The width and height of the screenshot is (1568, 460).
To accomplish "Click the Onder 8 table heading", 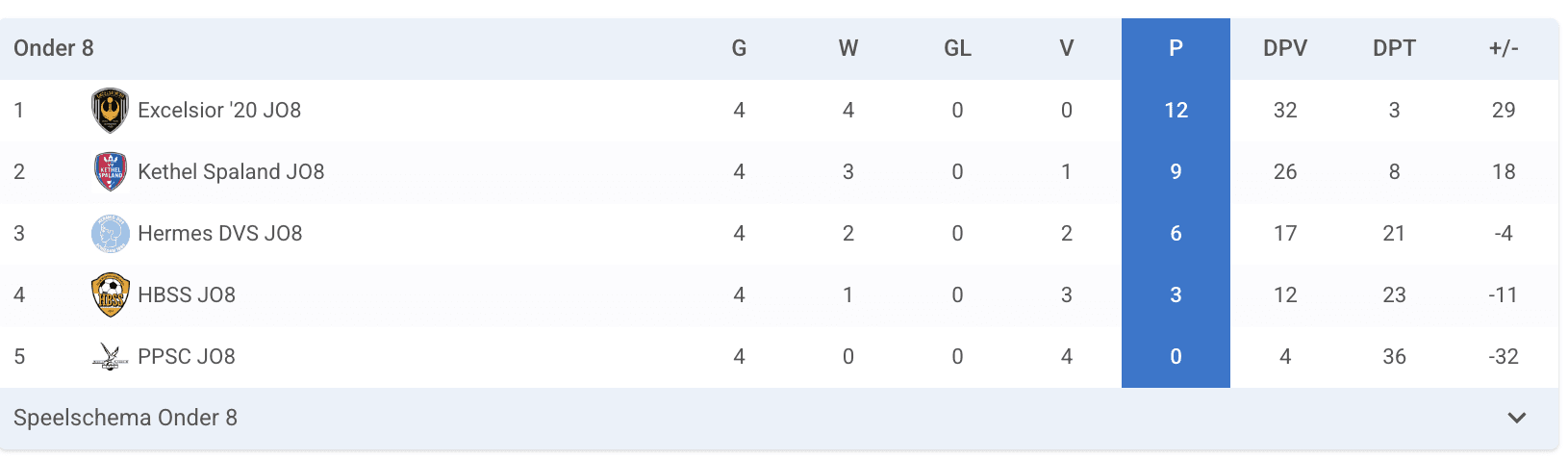I will click(54, 49).
